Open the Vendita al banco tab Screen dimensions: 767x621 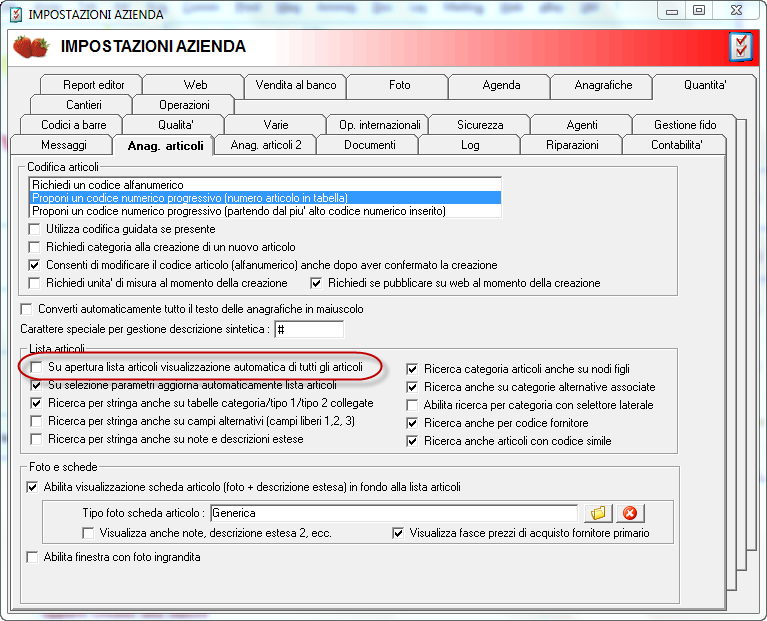296,85
